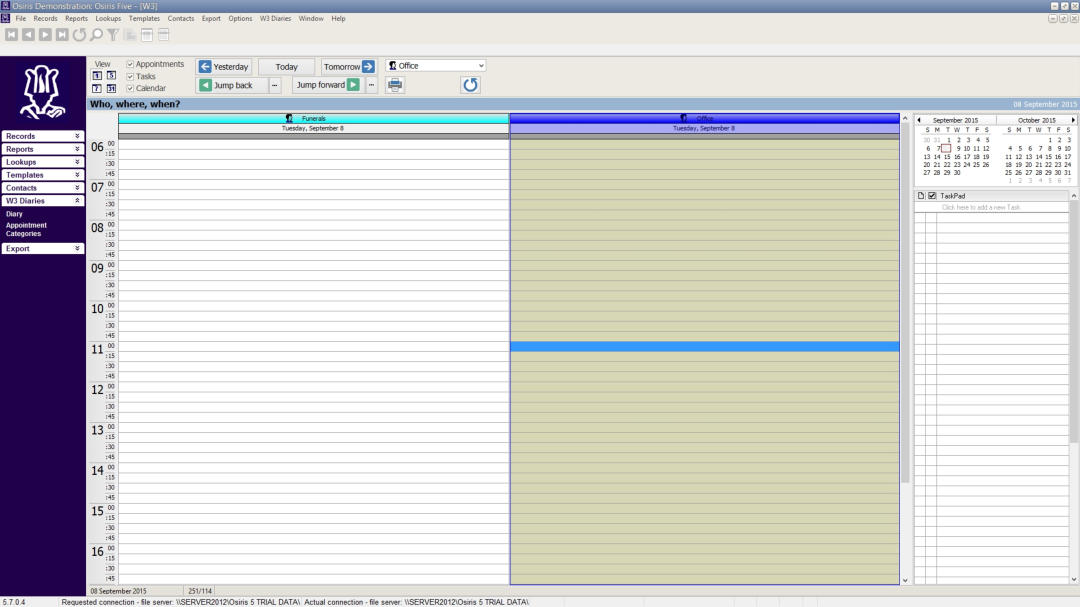Viewport: 1080px width, 607px height.
Task: Click the blue refresh arrow icon
Action: point(470,85)
